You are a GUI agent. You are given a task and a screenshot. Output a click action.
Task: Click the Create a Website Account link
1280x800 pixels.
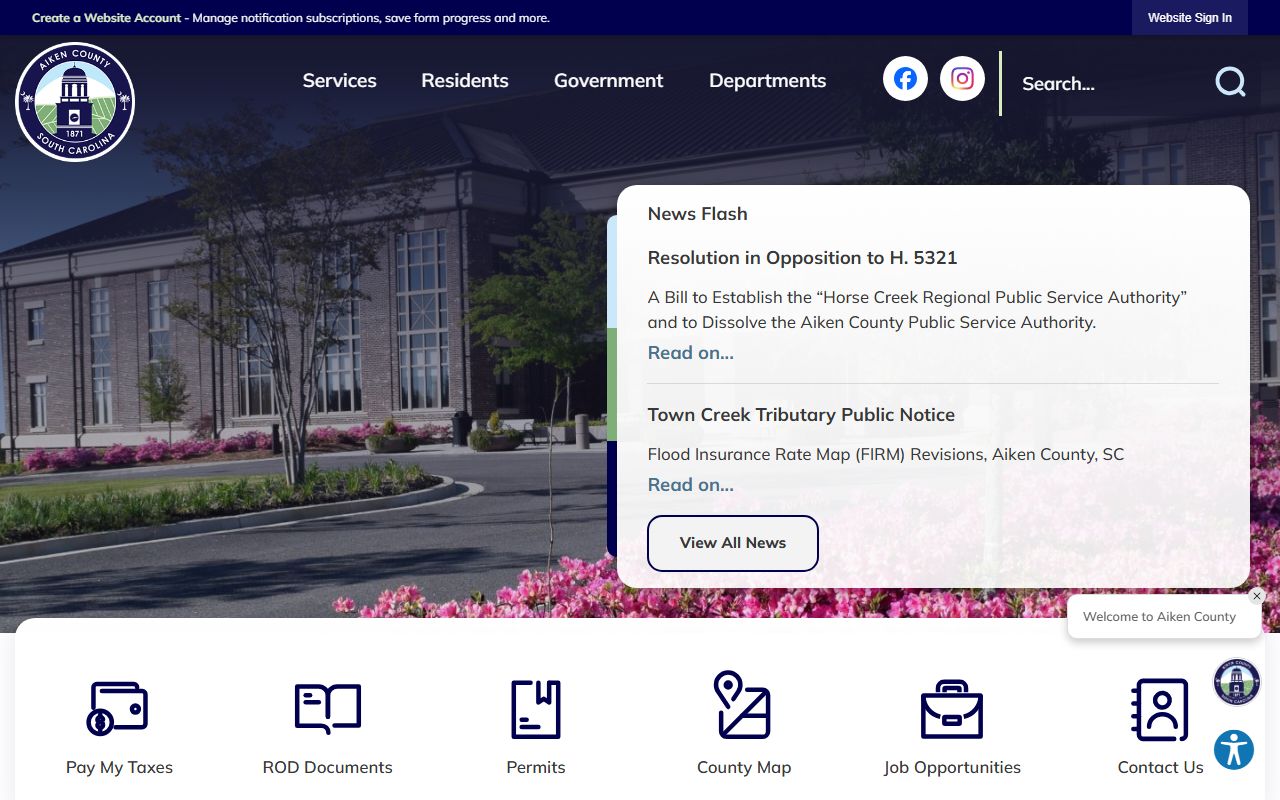pos(107,18)
